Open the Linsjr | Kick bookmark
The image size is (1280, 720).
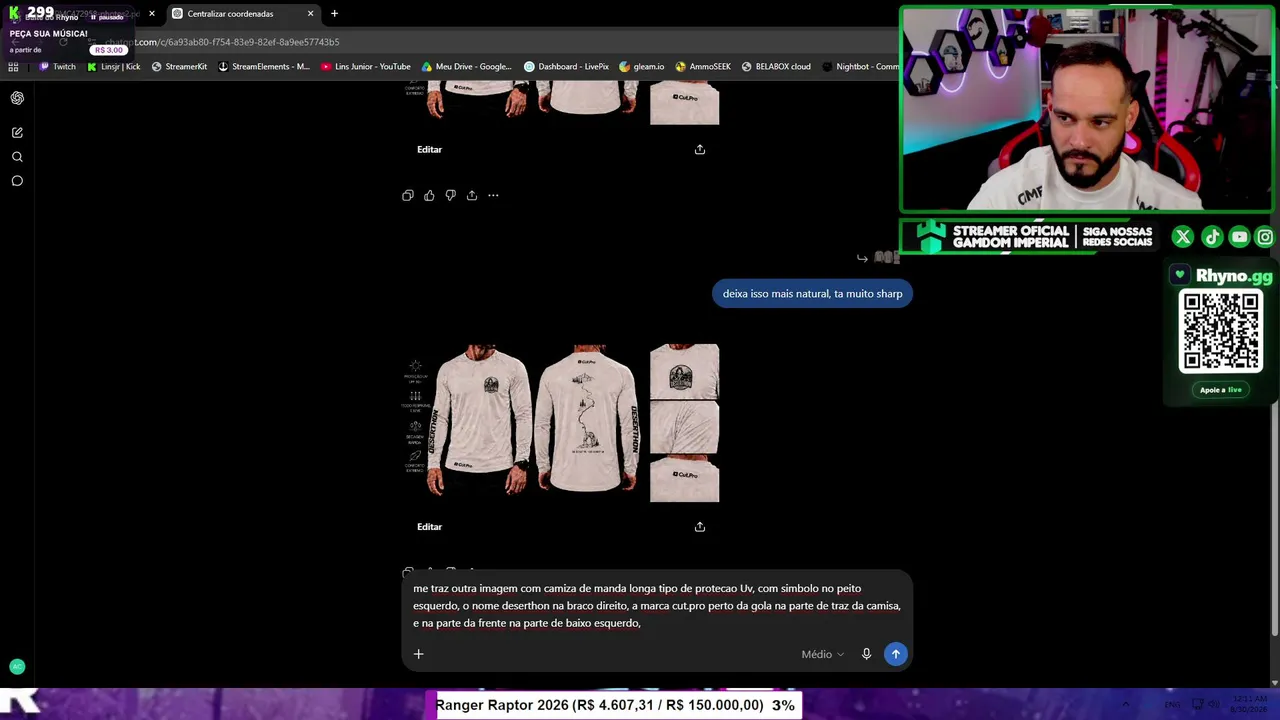pyautogui.click(x=113, y=67)
